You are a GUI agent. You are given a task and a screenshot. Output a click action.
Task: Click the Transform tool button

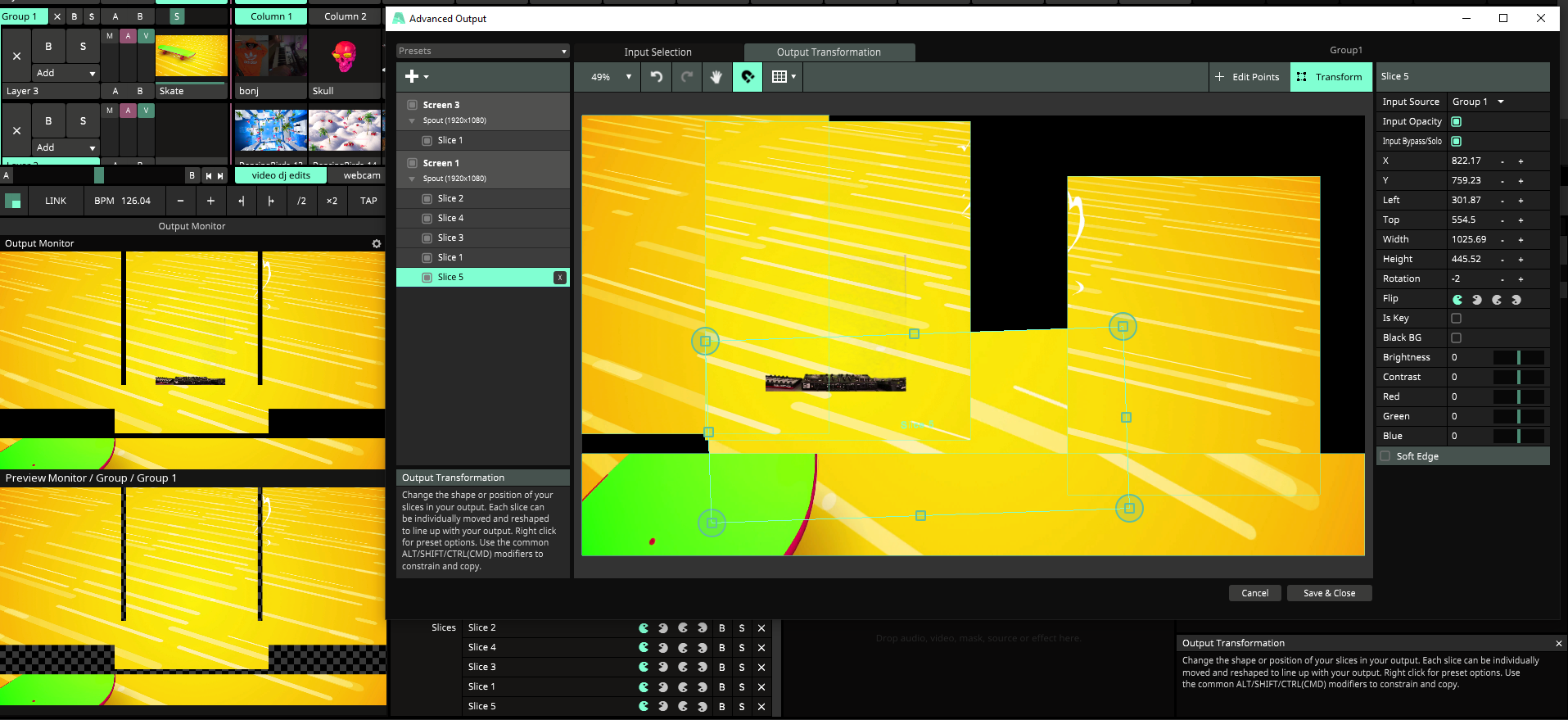1330,77
